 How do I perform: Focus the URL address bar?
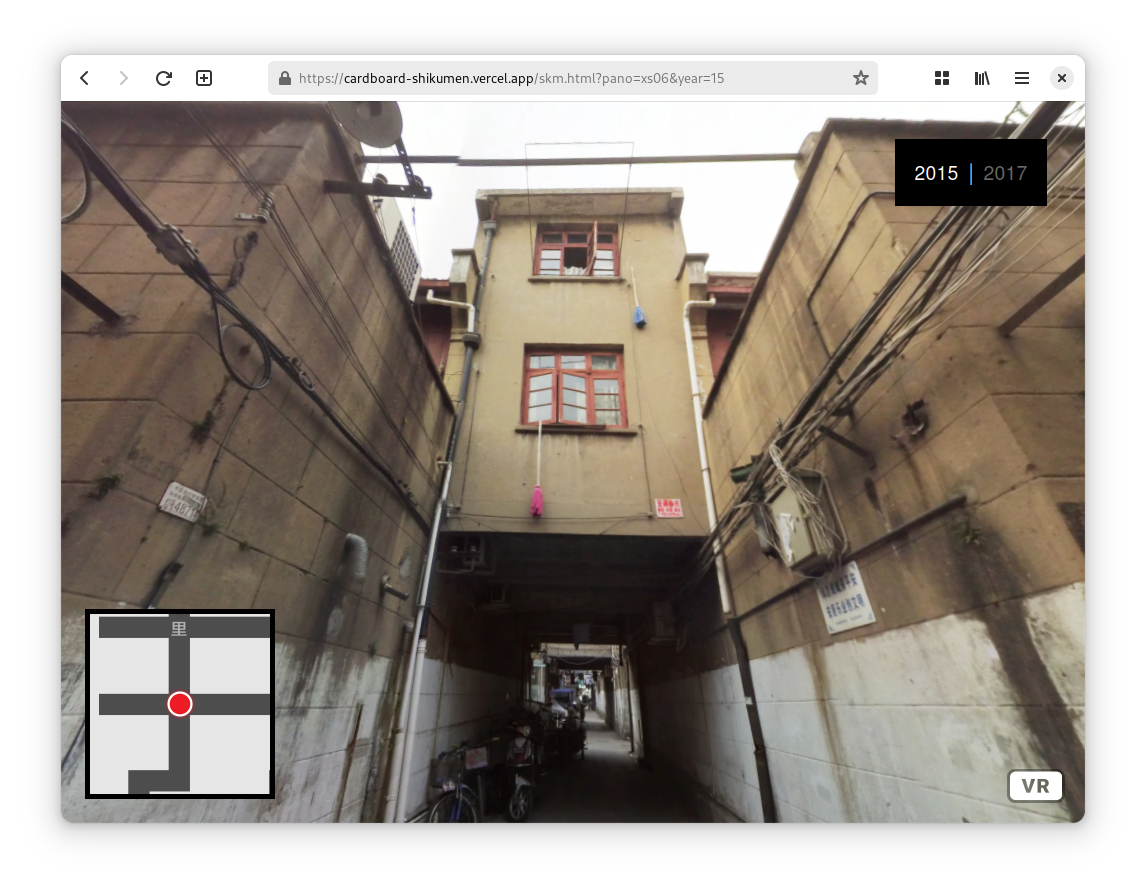570,78
